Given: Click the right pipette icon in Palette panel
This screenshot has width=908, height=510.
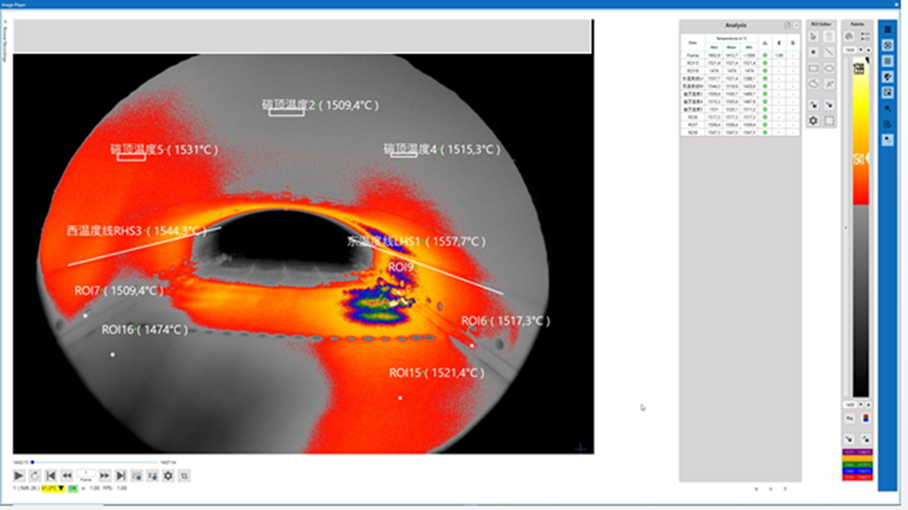Looking at the screenshot, I should point(866,439).
